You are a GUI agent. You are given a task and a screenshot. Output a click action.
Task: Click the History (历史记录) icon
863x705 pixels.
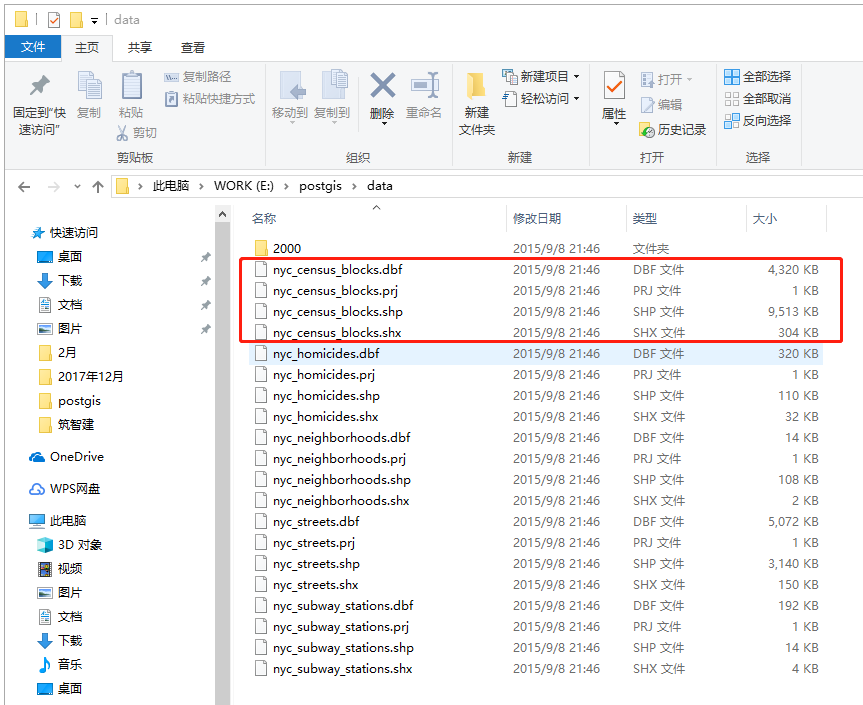(x=674, y=126)
